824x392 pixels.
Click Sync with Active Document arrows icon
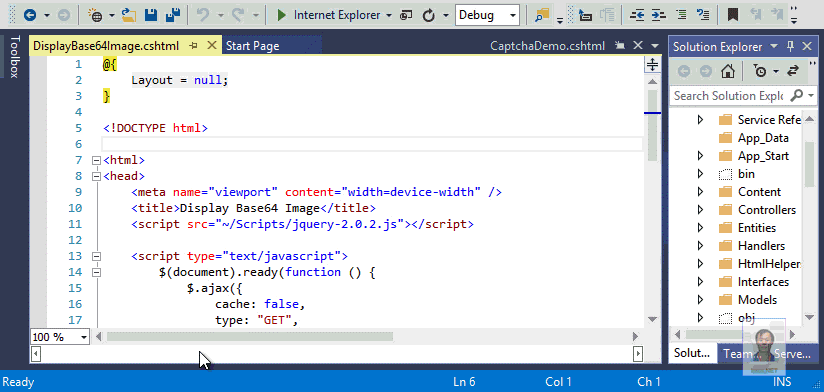point(793,71)
